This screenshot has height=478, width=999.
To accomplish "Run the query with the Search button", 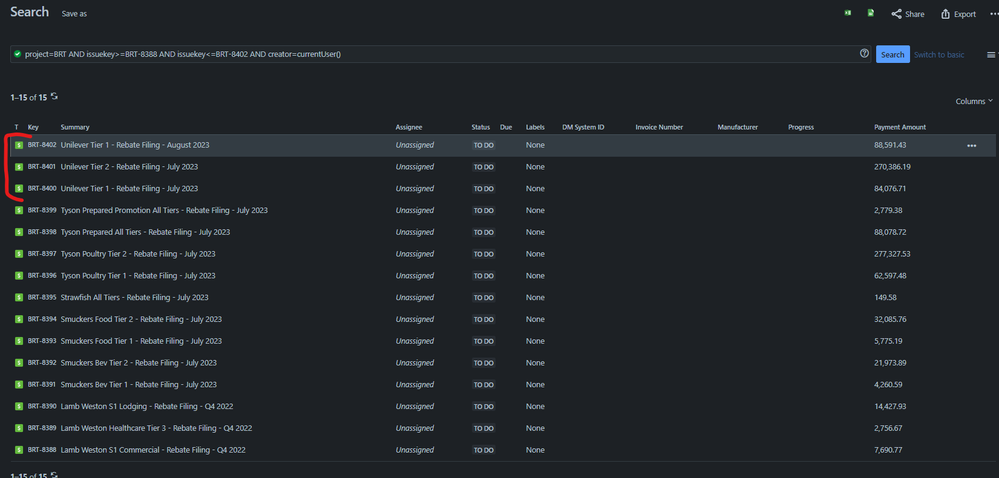I will point(893,54).
